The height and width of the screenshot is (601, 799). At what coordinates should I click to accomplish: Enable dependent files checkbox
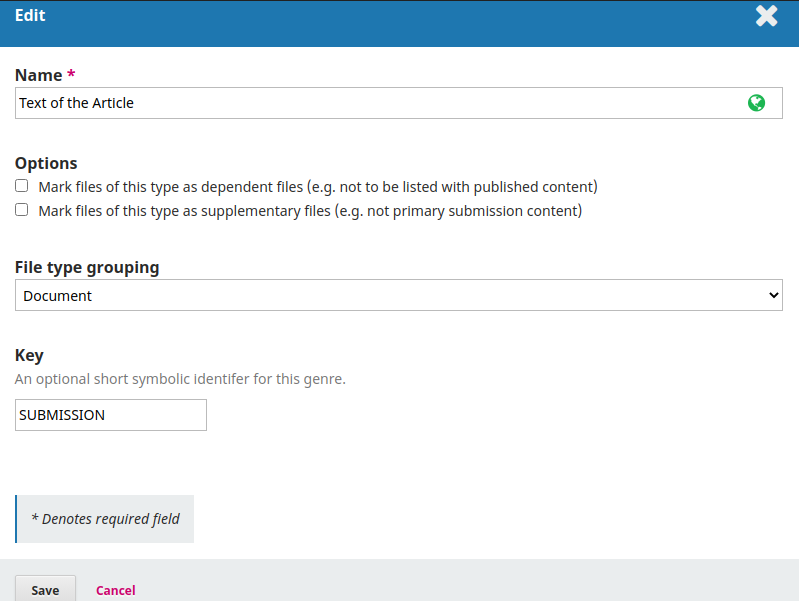pyautogui.click(x=21, y=186)
